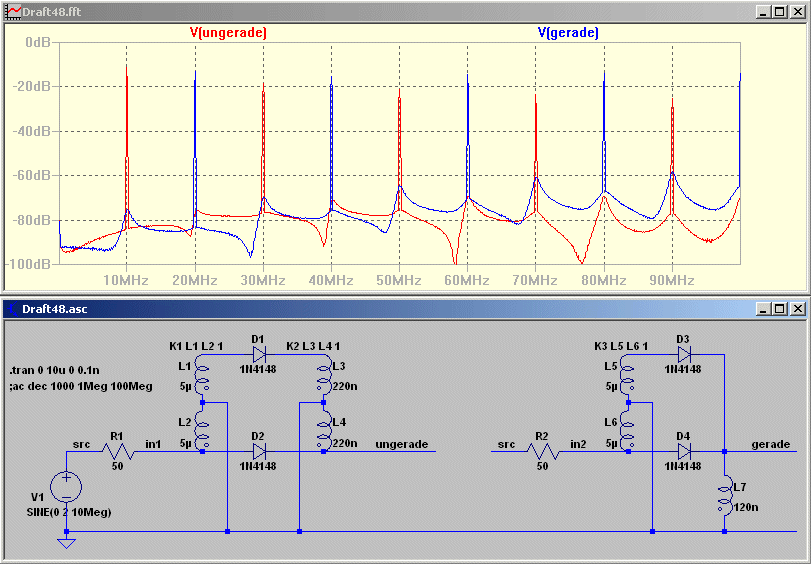Click the 50 value under R2
811x564 pixels.
[x=542, y=466]
